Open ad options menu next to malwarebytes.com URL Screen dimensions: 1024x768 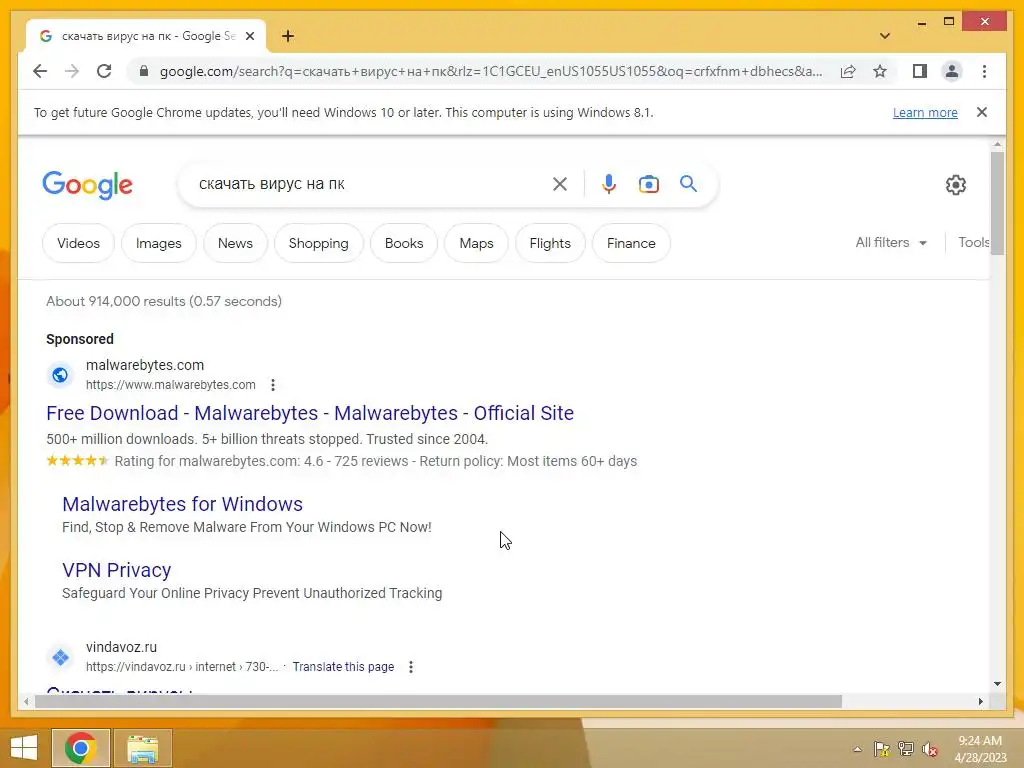point(273,385)
